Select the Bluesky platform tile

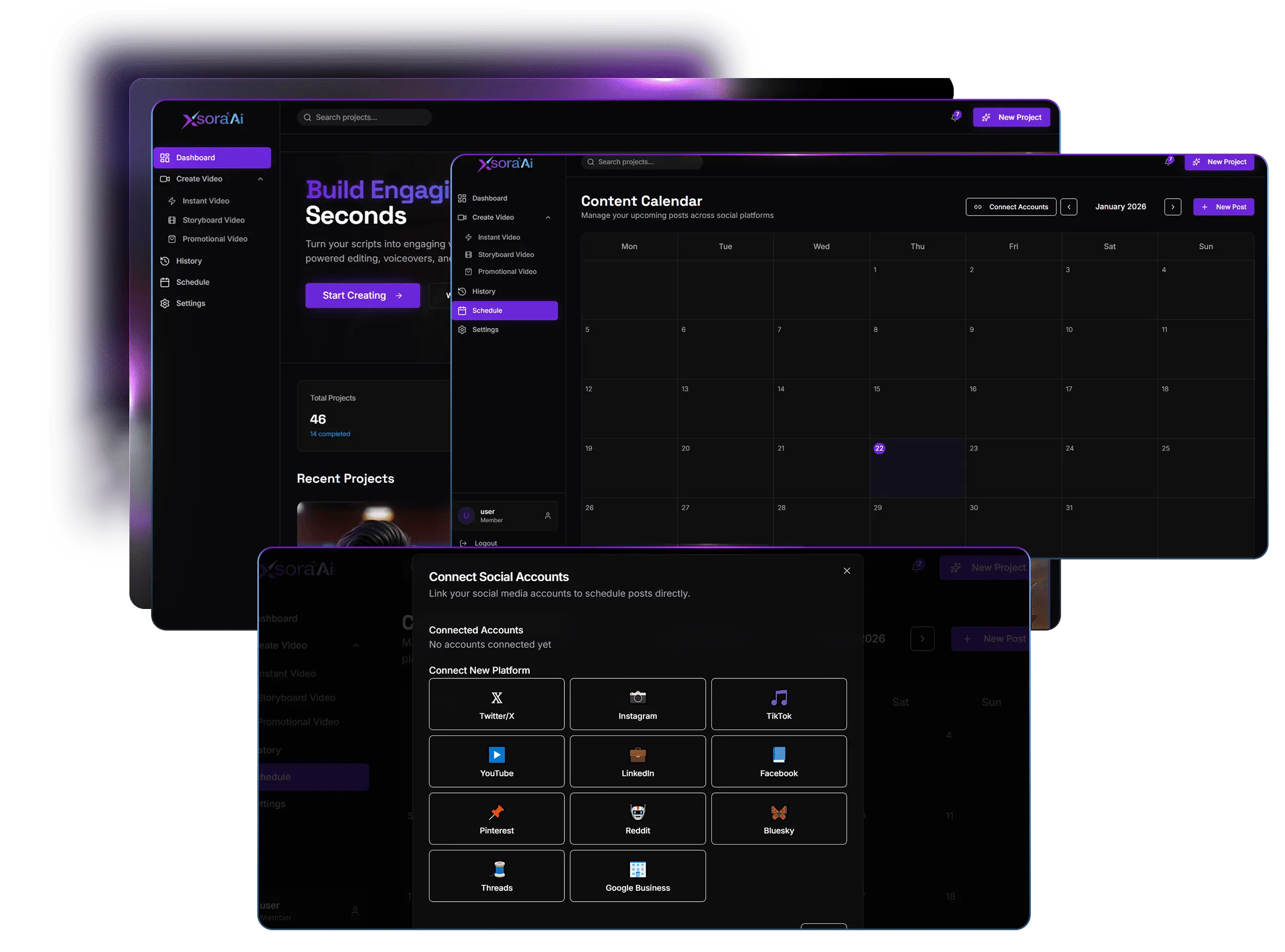coord(779,818)
